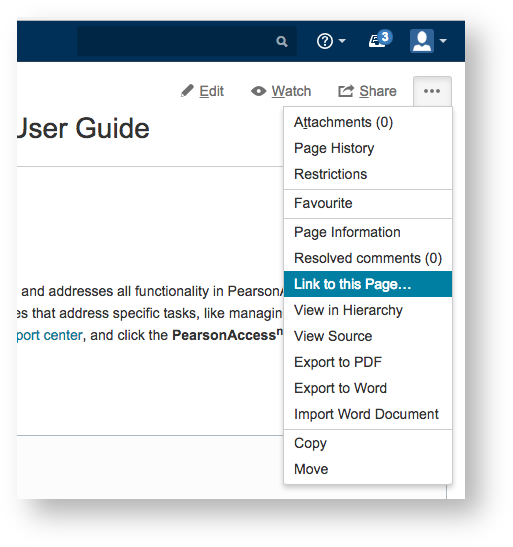
Task: Open the help question mark icon
Action: pos(325,41)
